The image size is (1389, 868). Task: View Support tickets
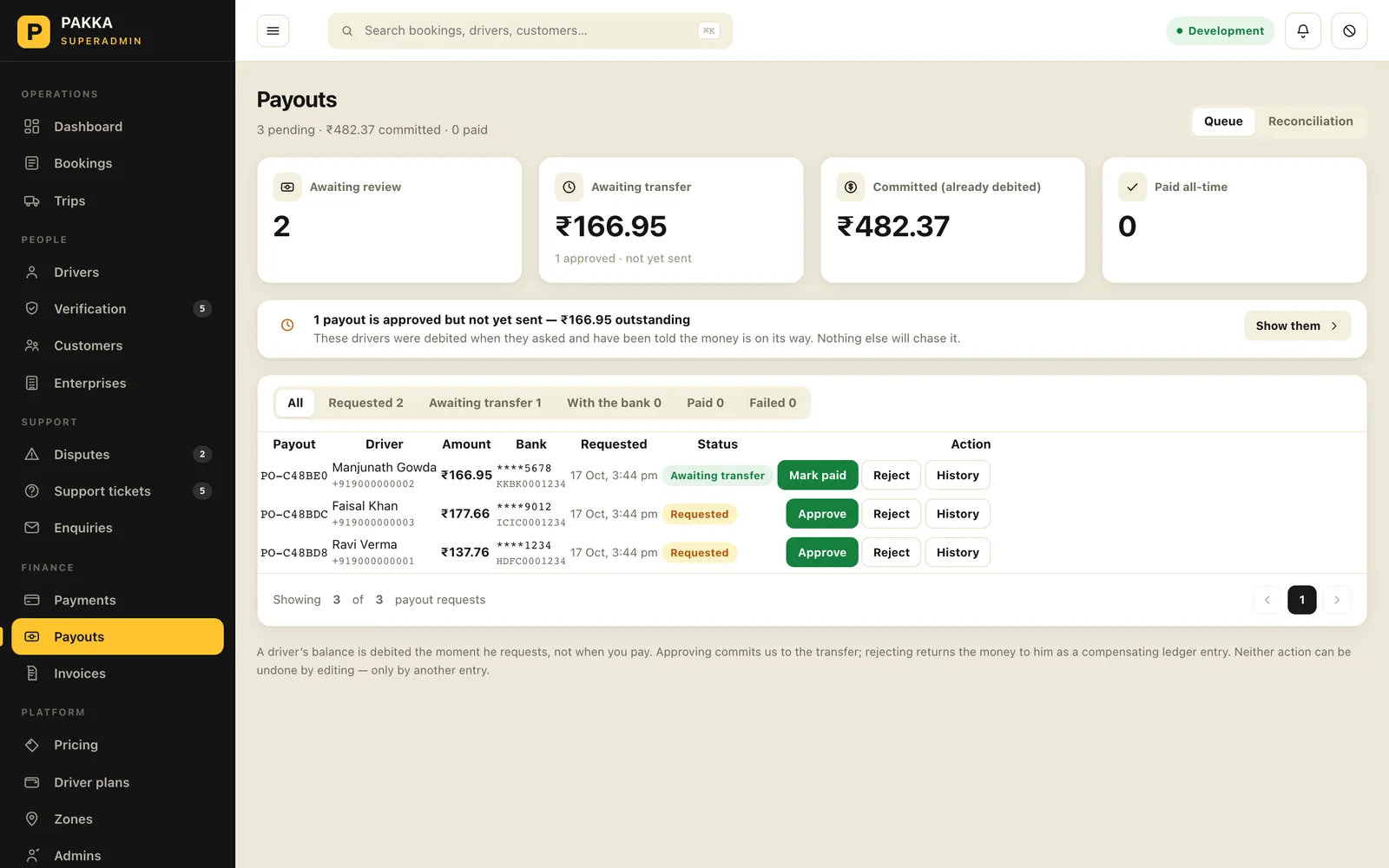118,491
